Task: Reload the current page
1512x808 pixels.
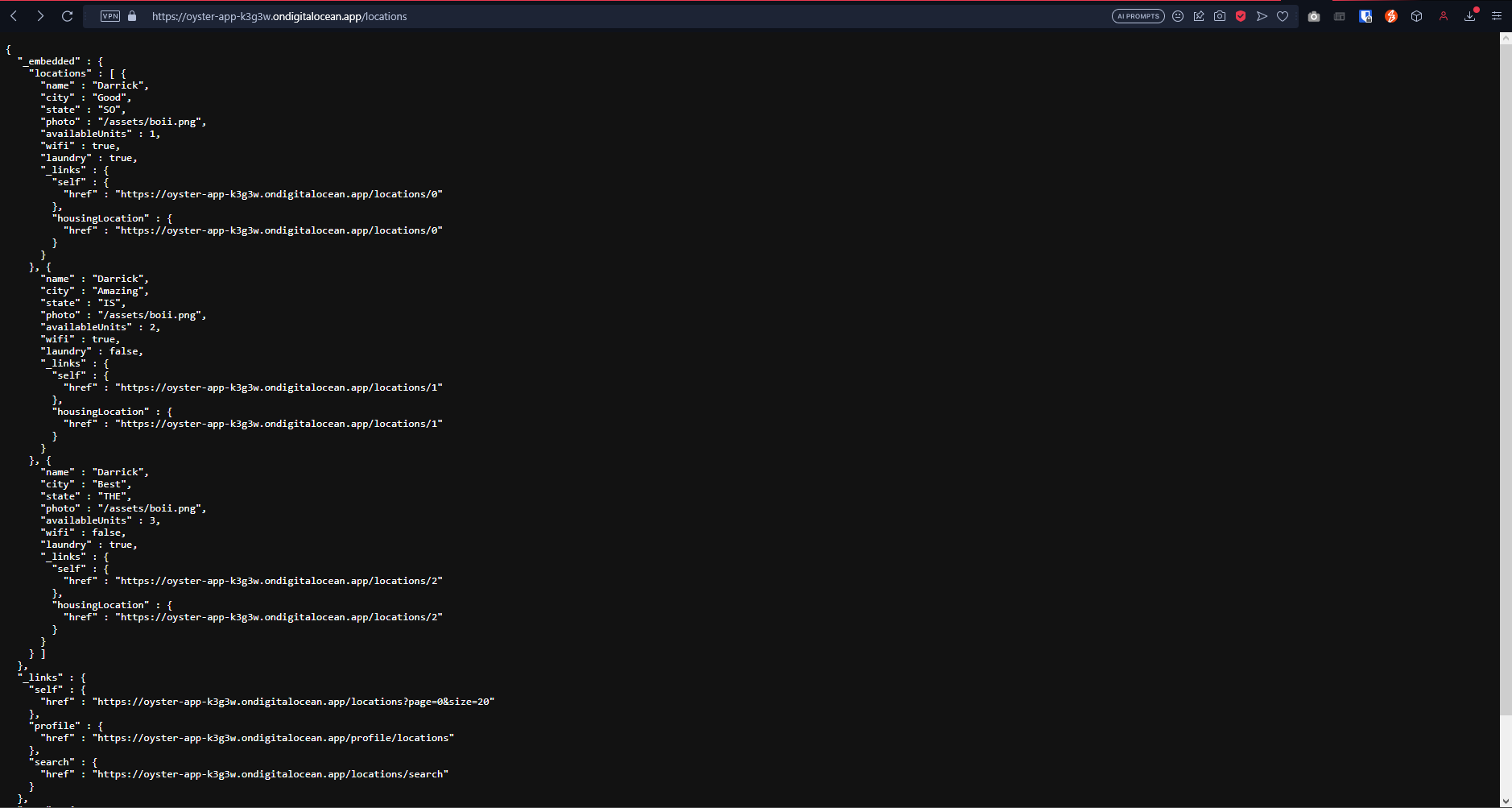Action: pyautogui.click(x=68, y=16)
